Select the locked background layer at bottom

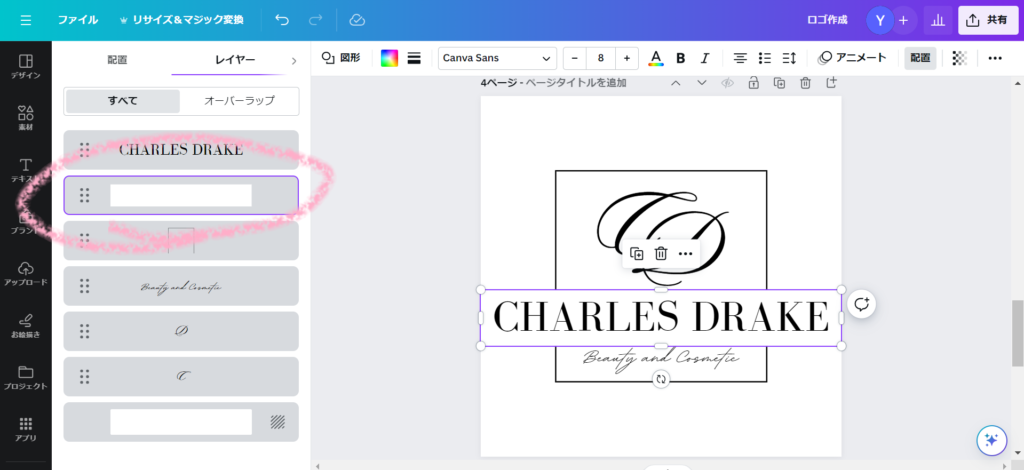[181, 422]
